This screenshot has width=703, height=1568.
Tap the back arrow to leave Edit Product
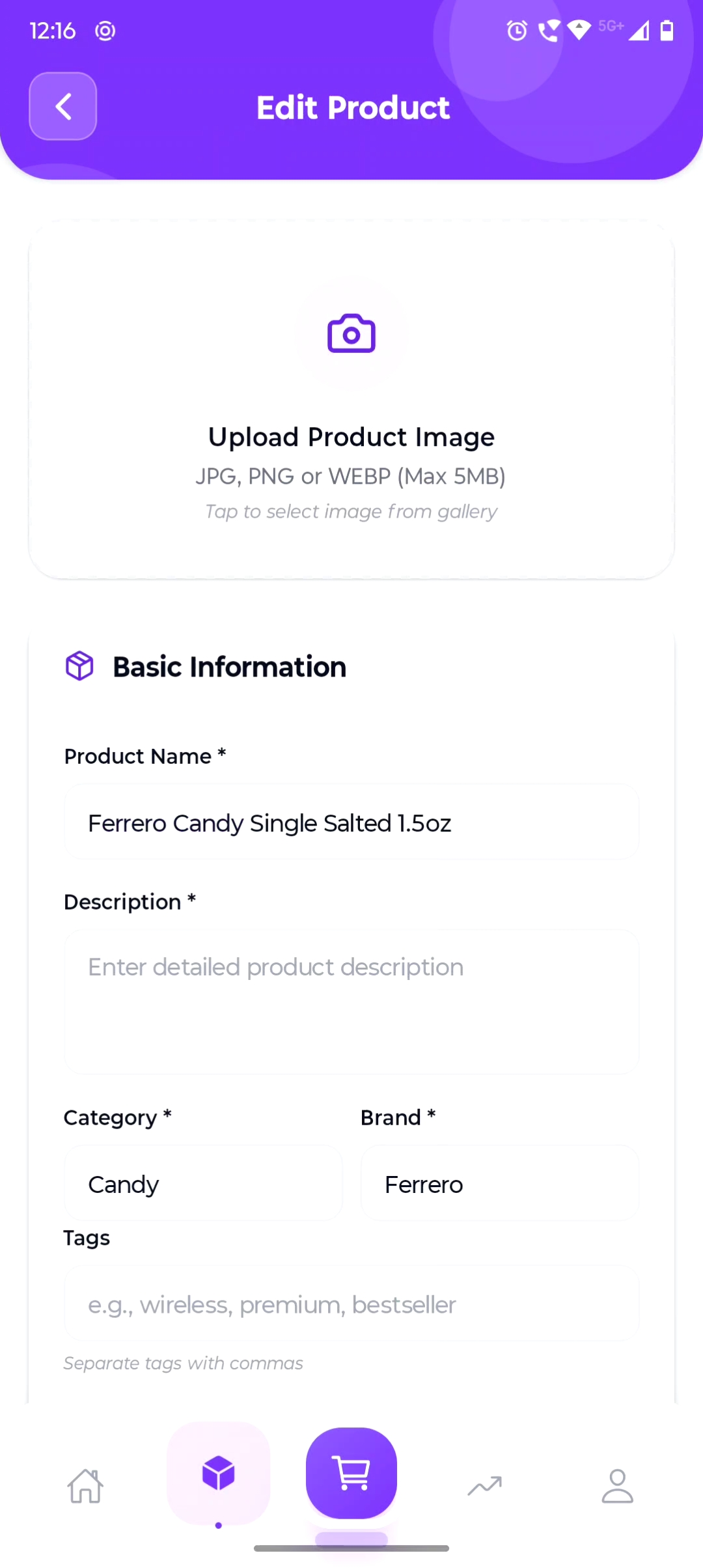[62, 107]
